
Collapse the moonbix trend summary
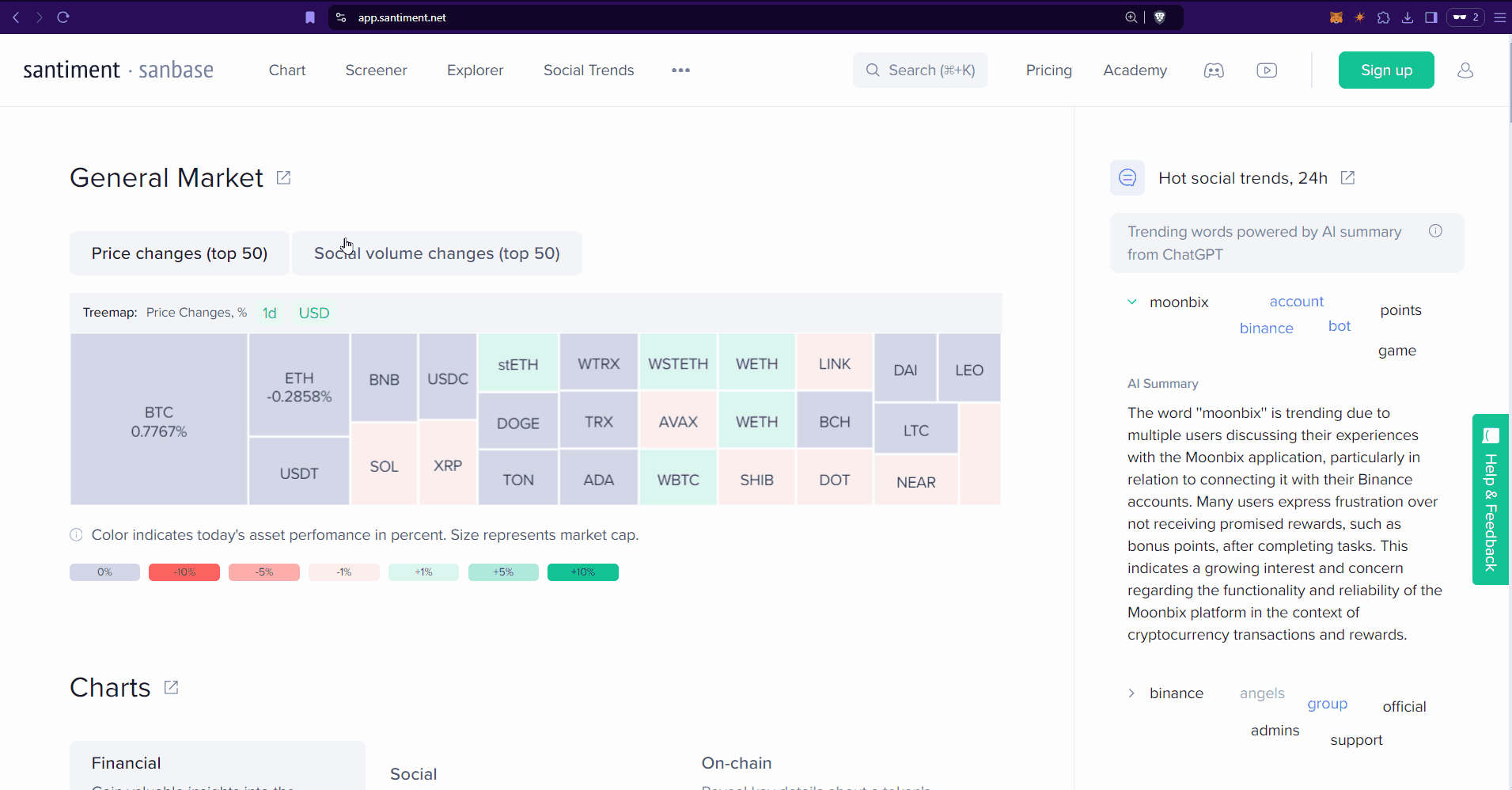1132,302
